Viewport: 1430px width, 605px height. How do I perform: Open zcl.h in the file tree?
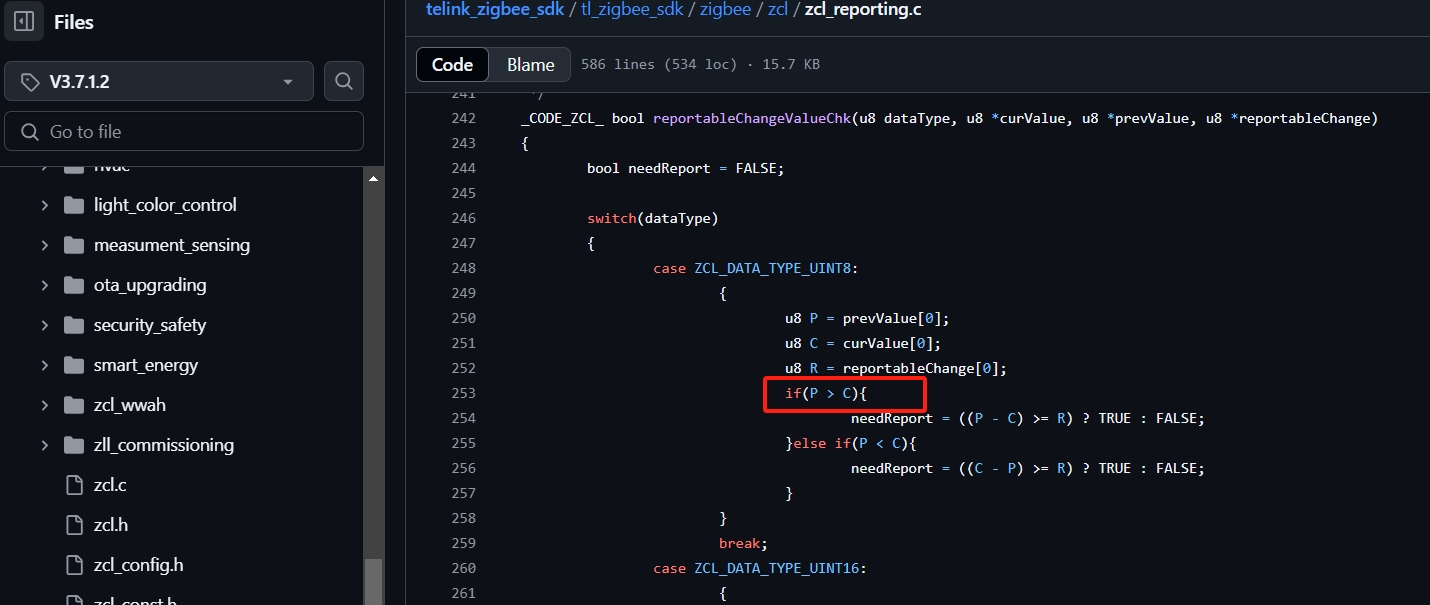[x=111, y=525]
